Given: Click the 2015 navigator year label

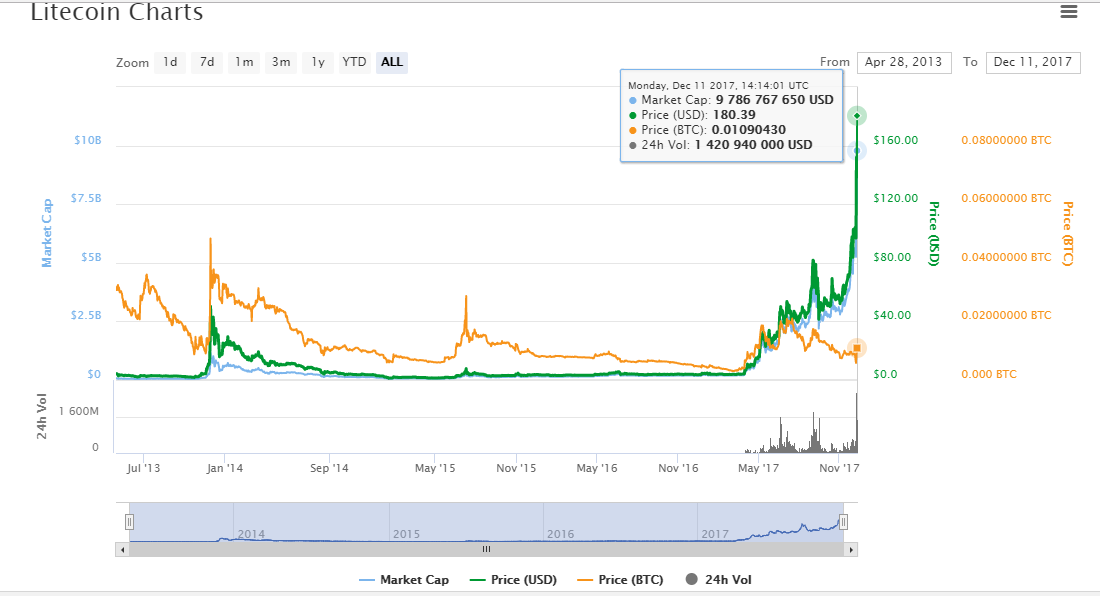Looking at the screenshot, I should (406, 534).
